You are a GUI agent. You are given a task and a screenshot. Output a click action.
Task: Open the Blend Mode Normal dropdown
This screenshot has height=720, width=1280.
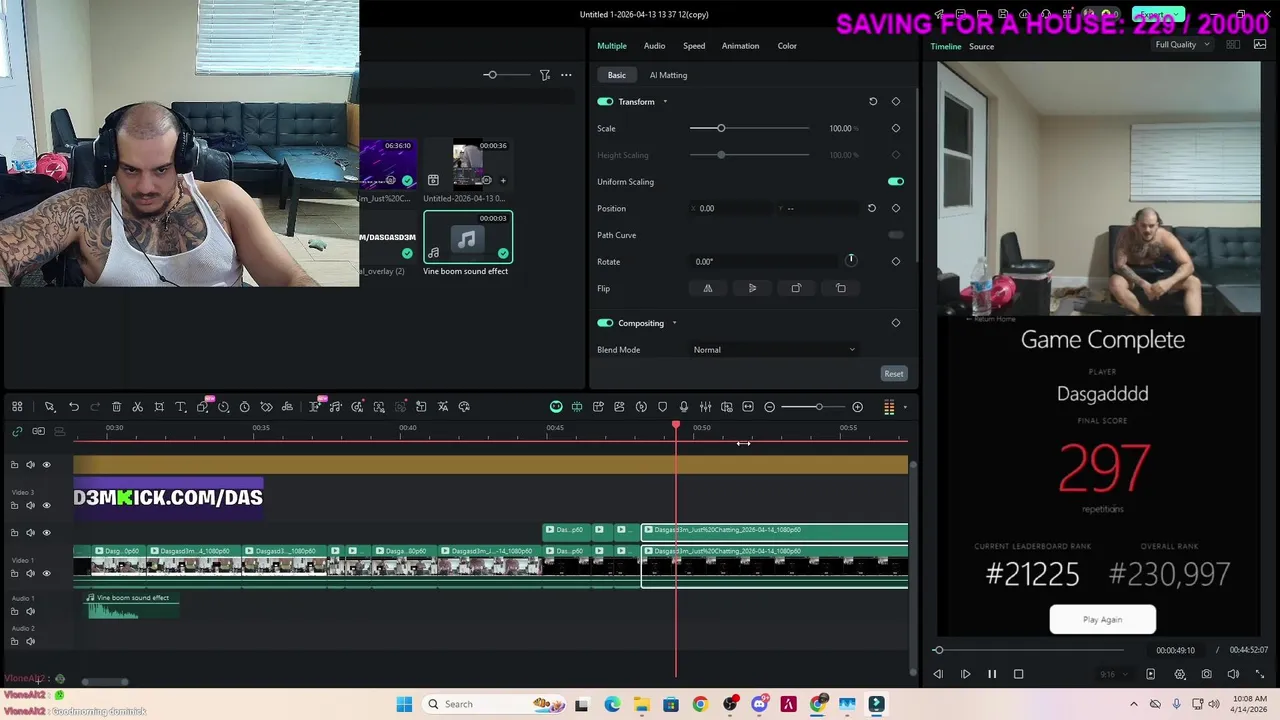(775, 350)
